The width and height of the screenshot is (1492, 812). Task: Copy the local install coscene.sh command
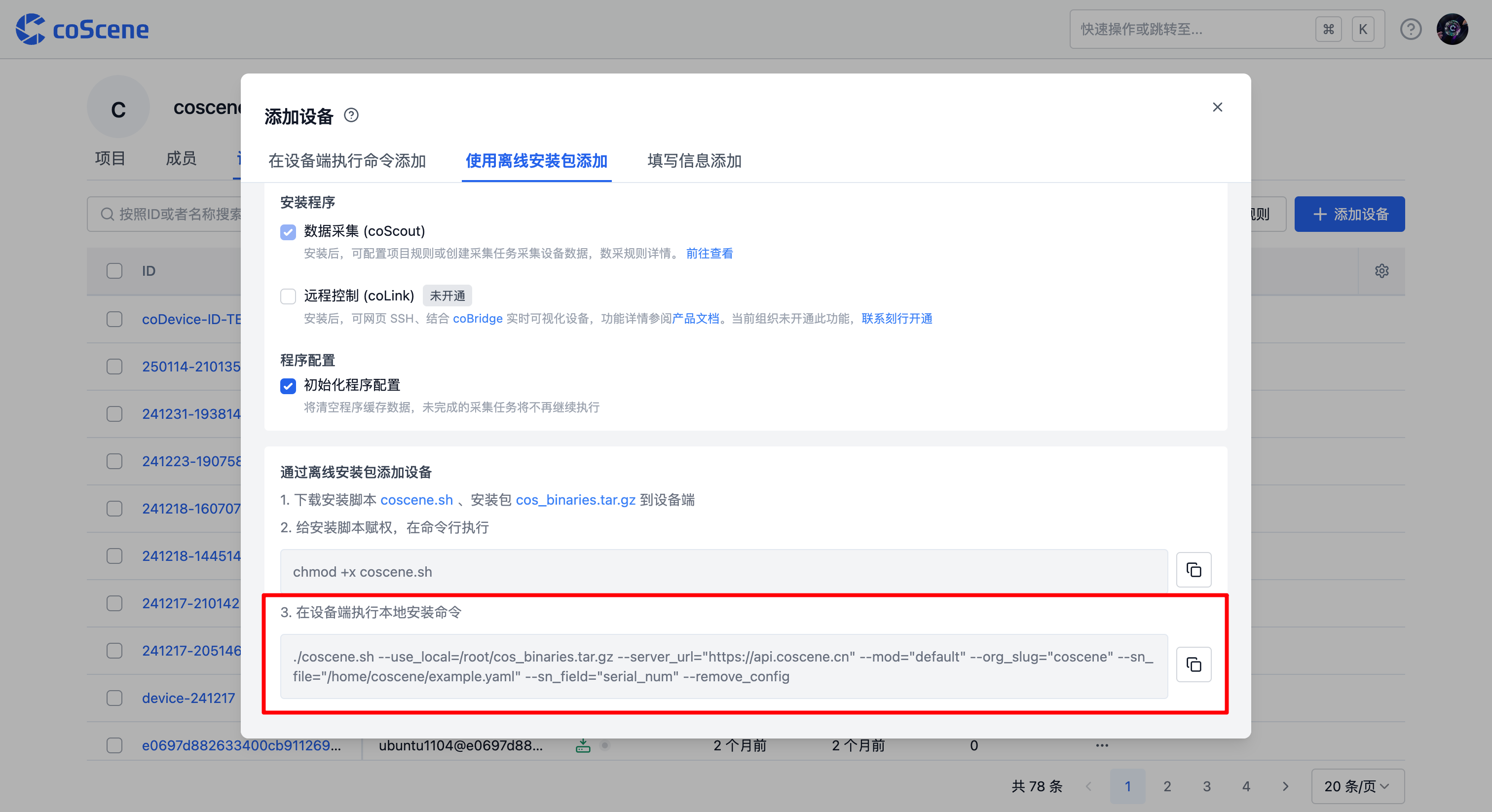coord(1194,665)
